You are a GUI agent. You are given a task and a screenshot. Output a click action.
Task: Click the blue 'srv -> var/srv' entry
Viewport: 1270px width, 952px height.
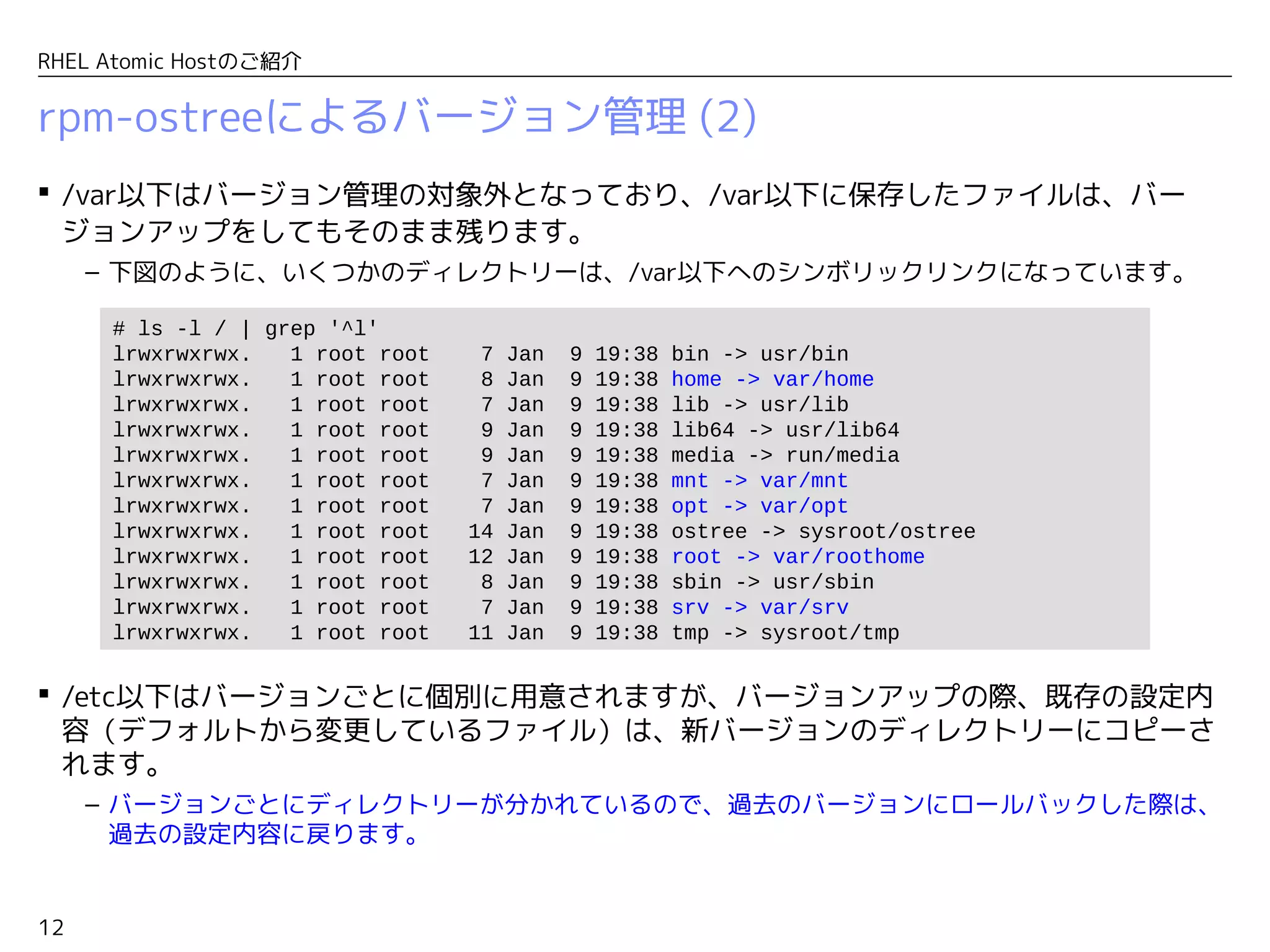[760, 608]
